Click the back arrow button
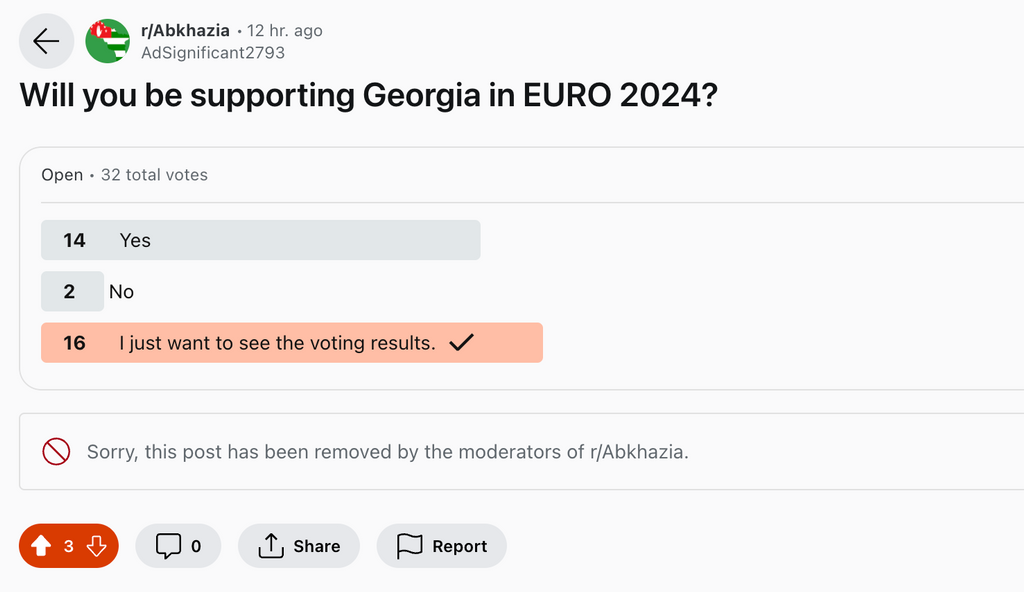The image size is (1024, 592). pyautogui.click(x=46, y=41)
